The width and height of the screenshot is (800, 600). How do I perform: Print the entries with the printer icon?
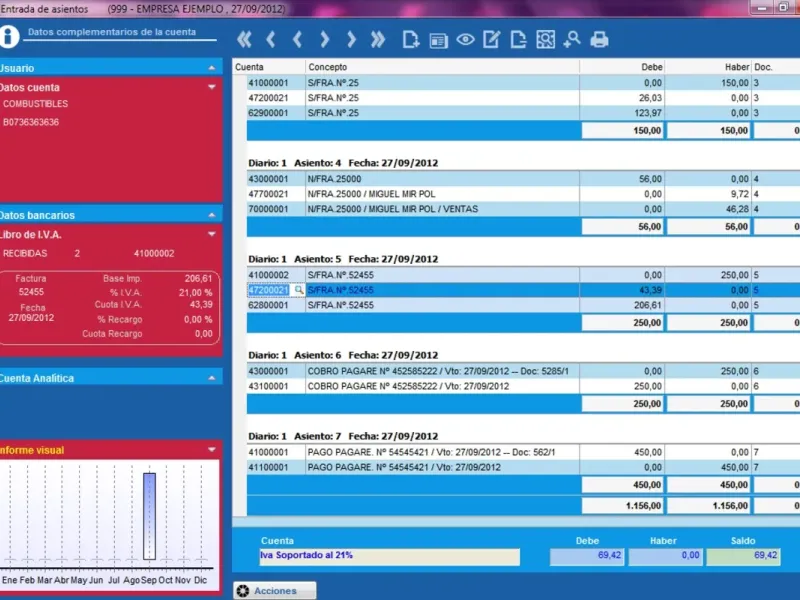599,39
